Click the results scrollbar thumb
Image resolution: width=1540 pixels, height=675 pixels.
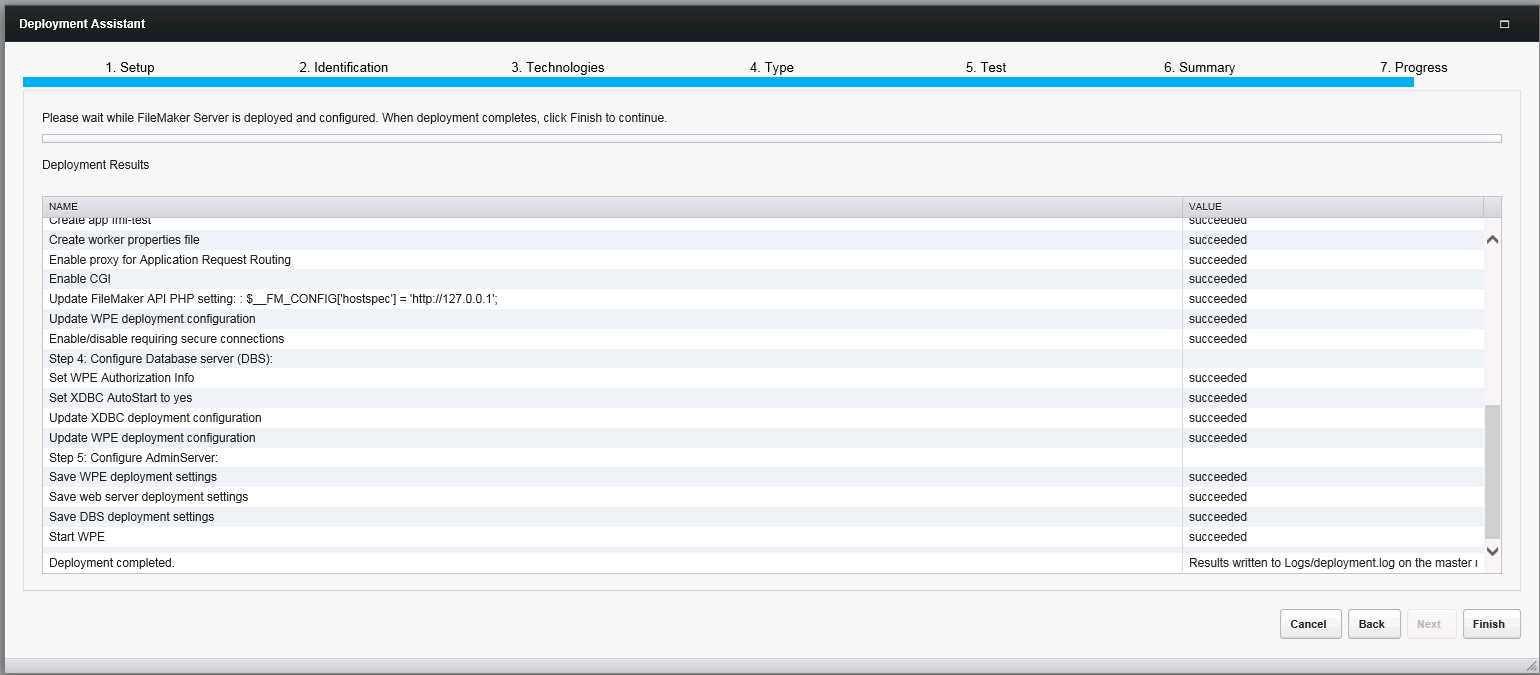1493,472
